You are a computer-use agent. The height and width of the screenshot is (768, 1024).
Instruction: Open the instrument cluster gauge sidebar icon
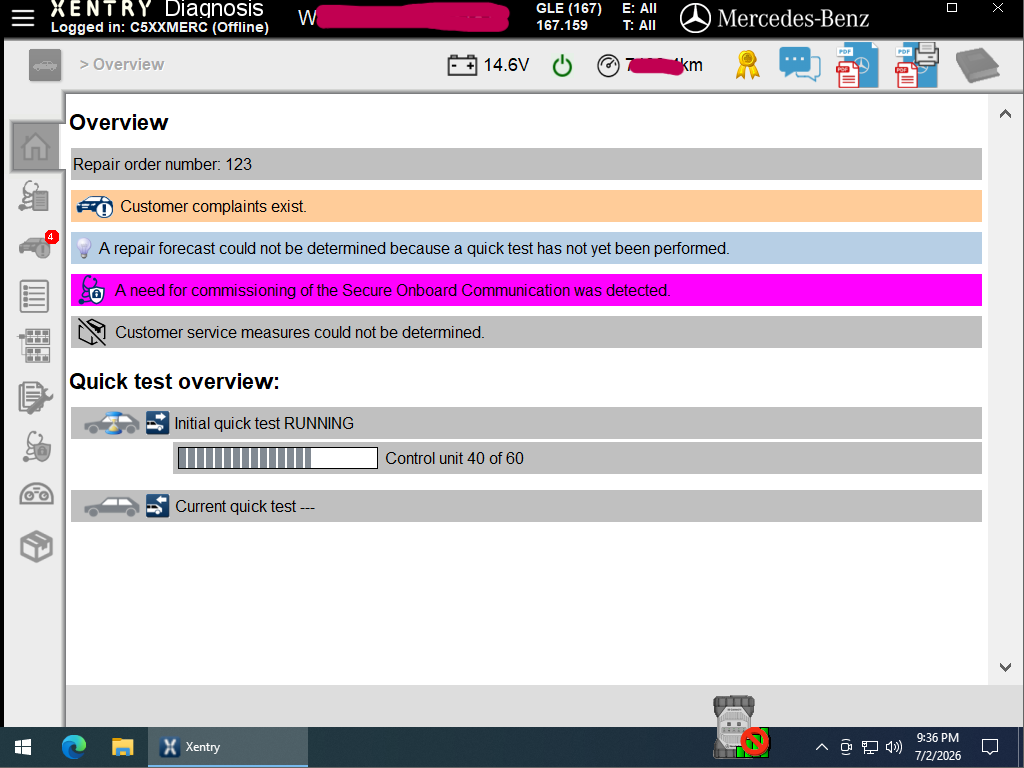click(36, 494)
